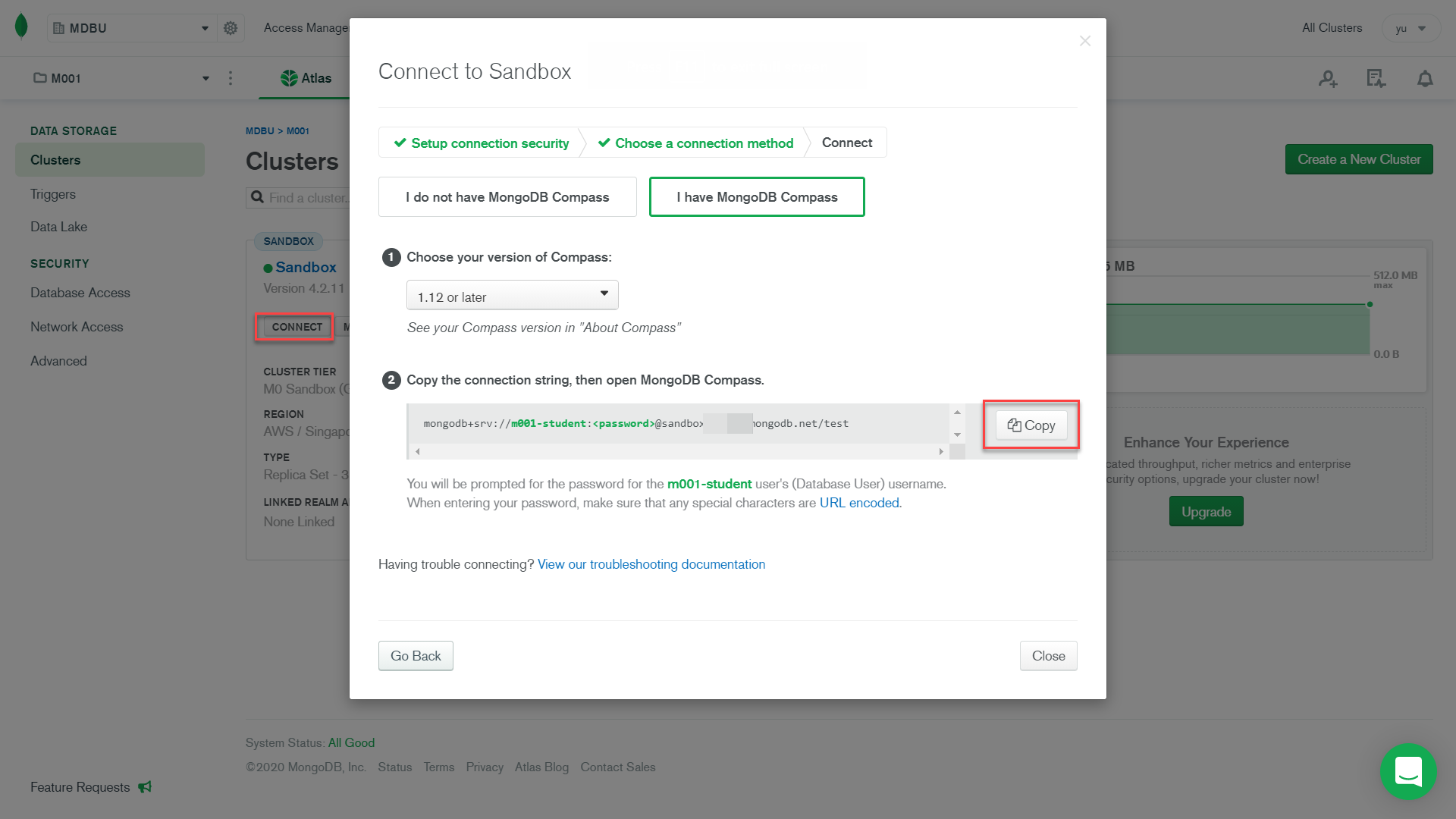Click the invite user icon

[x=1328, y=78]
